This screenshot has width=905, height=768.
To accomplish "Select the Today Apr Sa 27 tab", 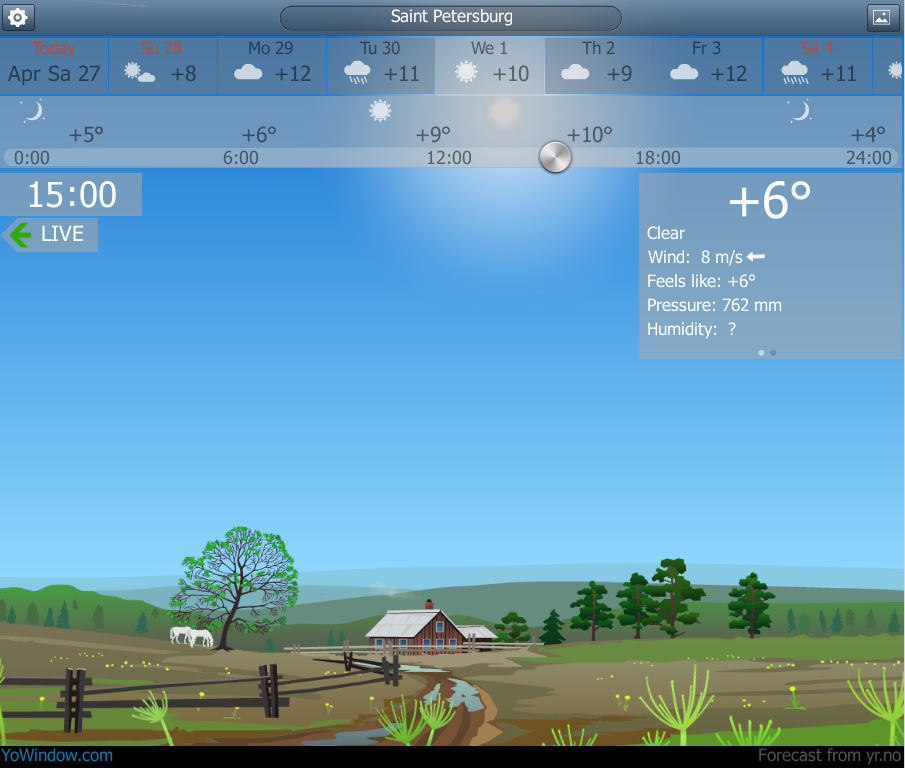I will [54, 66].
